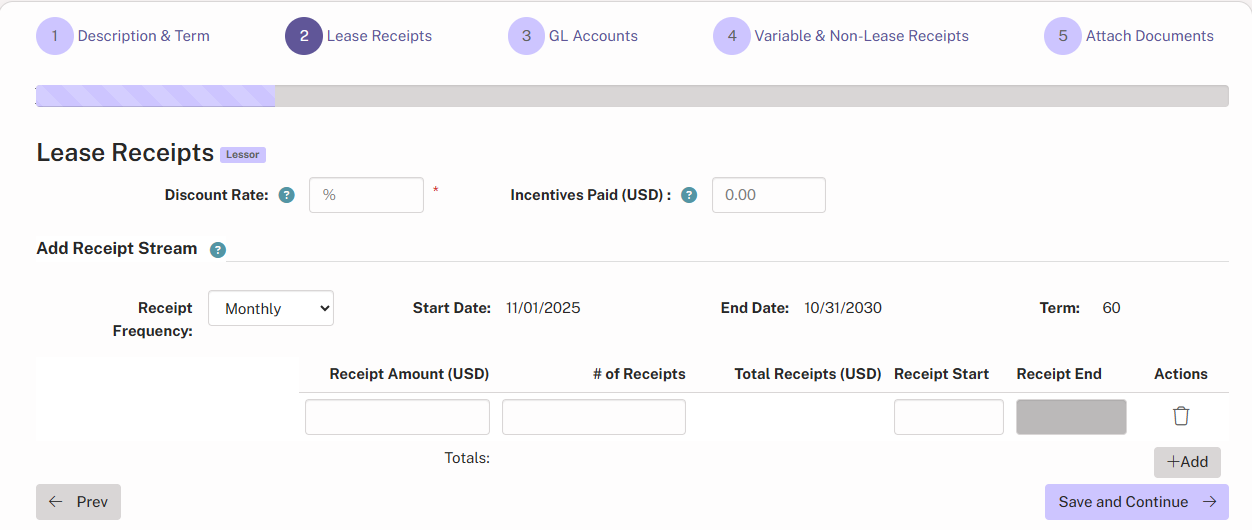Click the Receipt Amount input box

(397, 417)
